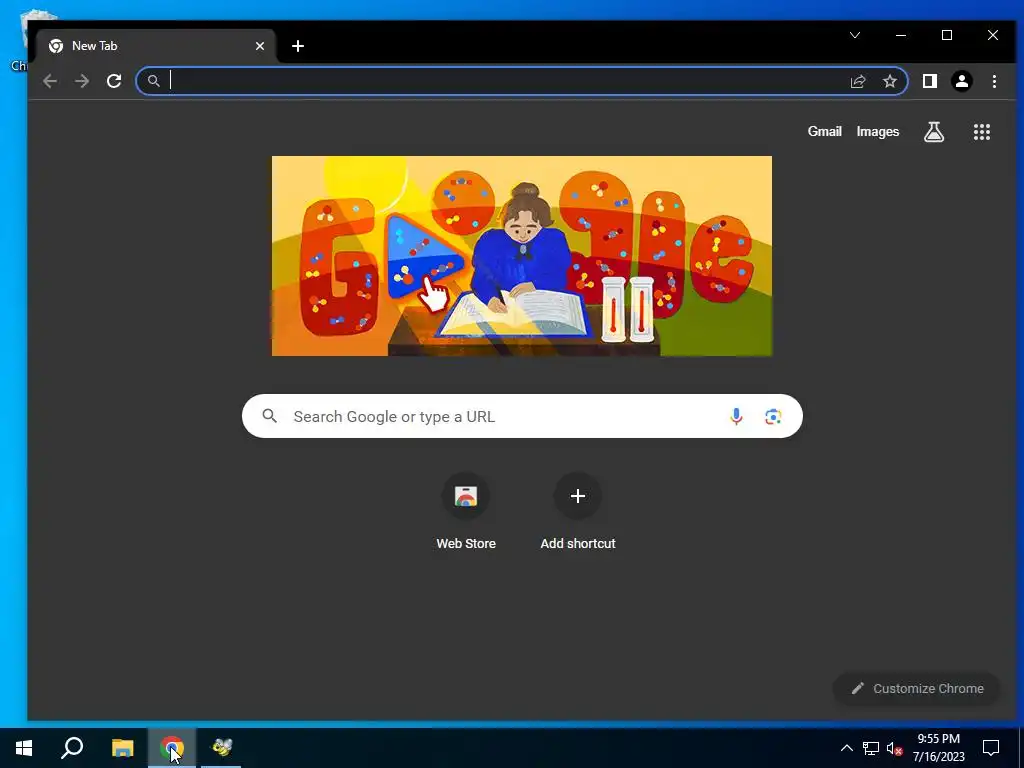Image resolution: width=1024 pixels, height=768 pixels.
Task: Open the bee application in taskbar
Action: click(221, 748)
